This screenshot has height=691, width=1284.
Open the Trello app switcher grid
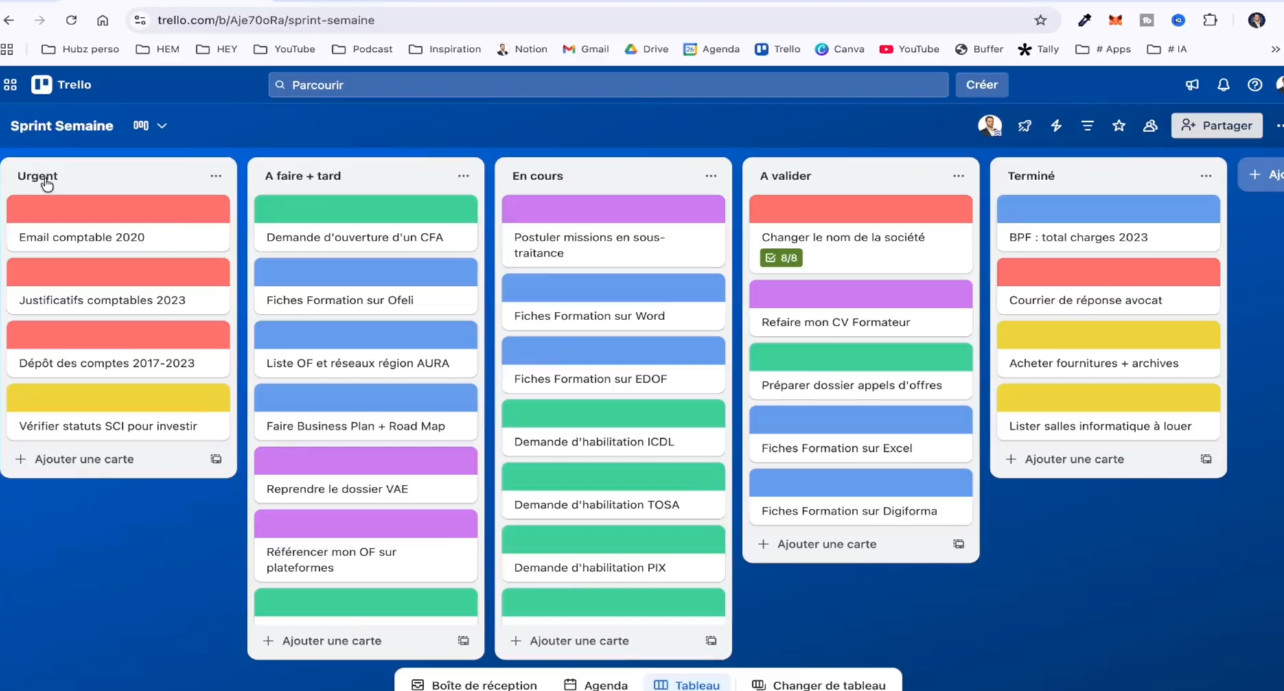click(x=10, y=85)
